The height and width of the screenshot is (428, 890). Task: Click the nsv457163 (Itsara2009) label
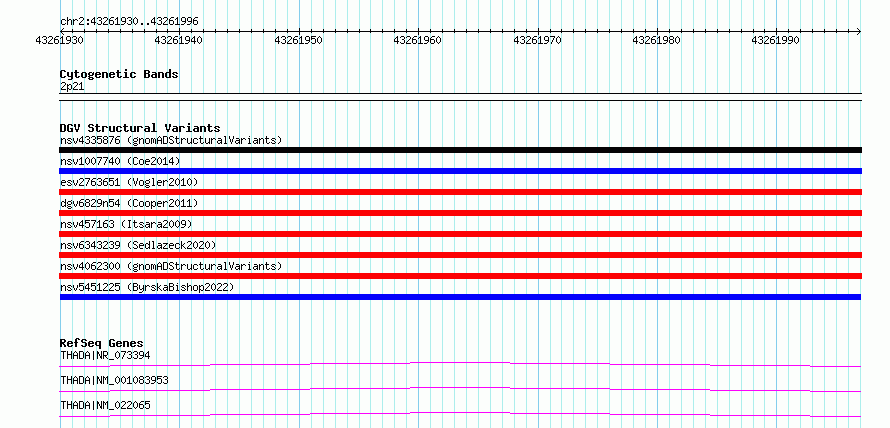pos(126,224)
